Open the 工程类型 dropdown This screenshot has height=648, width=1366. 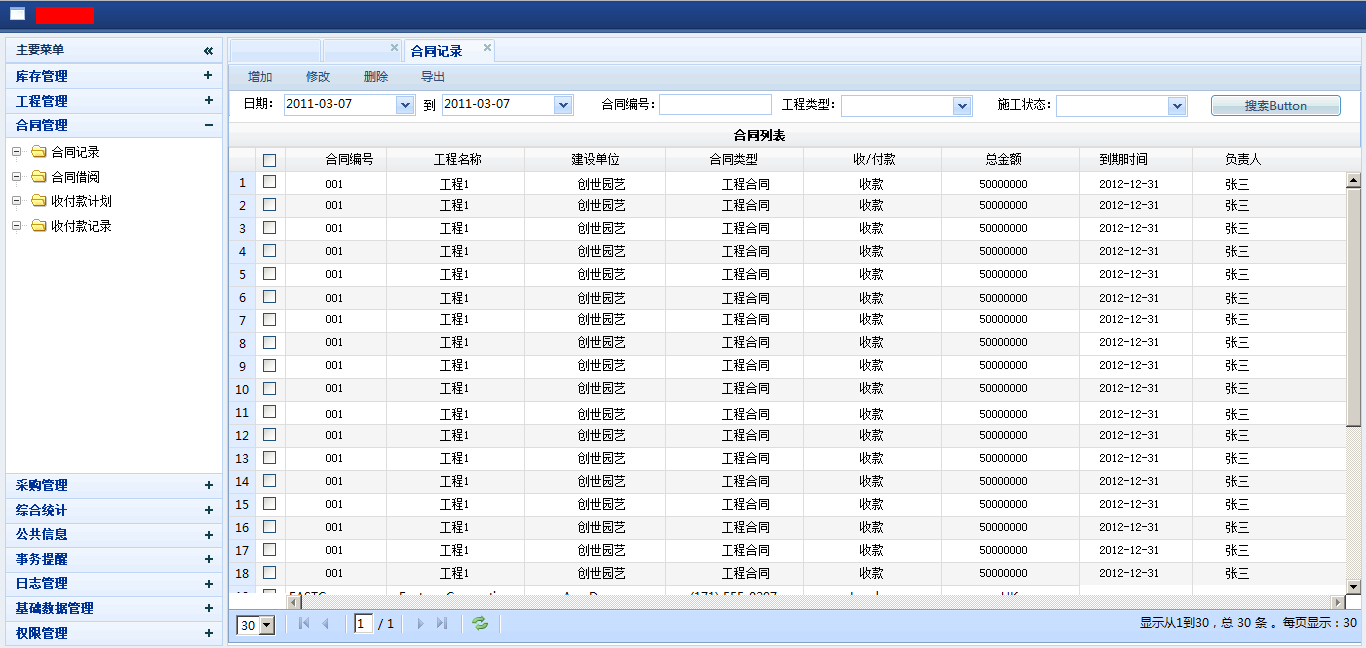(x=962, y=106)
